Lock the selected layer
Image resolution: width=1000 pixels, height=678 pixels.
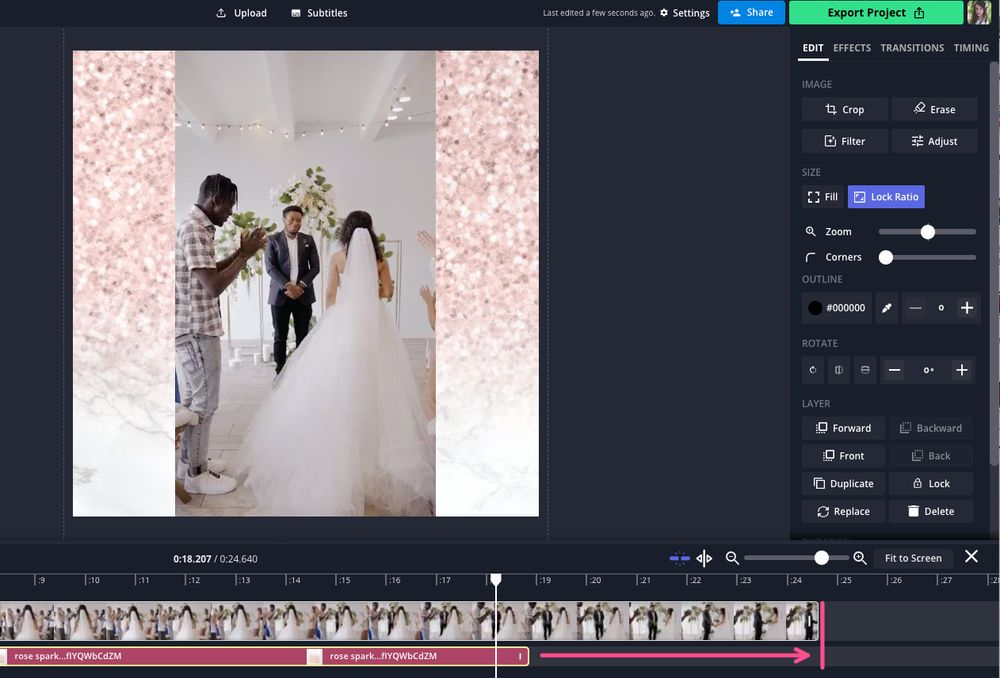click(930, 483)
